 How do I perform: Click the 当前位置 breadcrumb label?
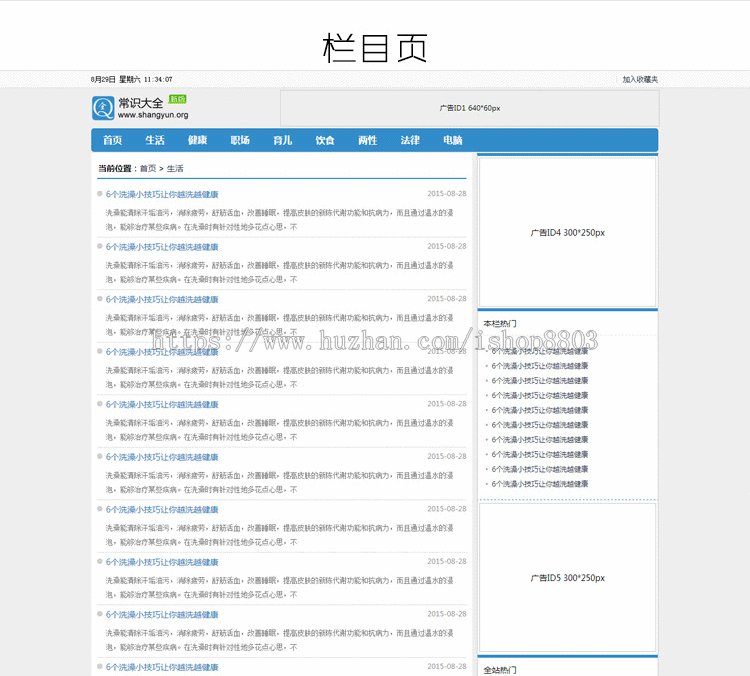115,168
